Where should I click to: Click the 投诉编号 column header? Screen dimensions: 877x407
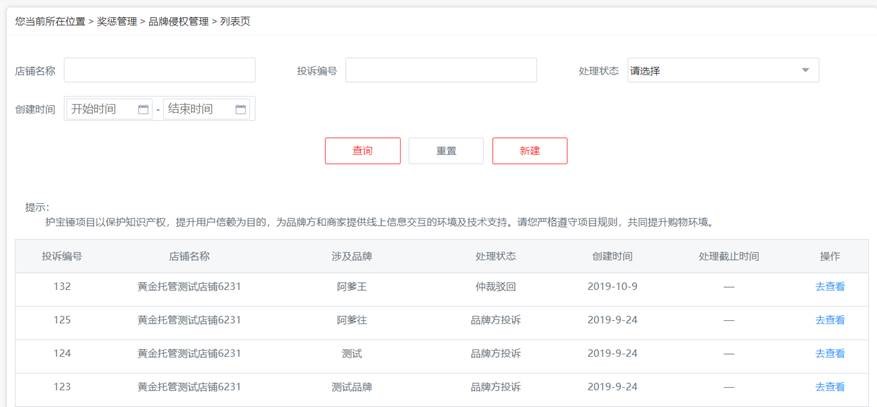pyautogui.click(x=62, y=256)
